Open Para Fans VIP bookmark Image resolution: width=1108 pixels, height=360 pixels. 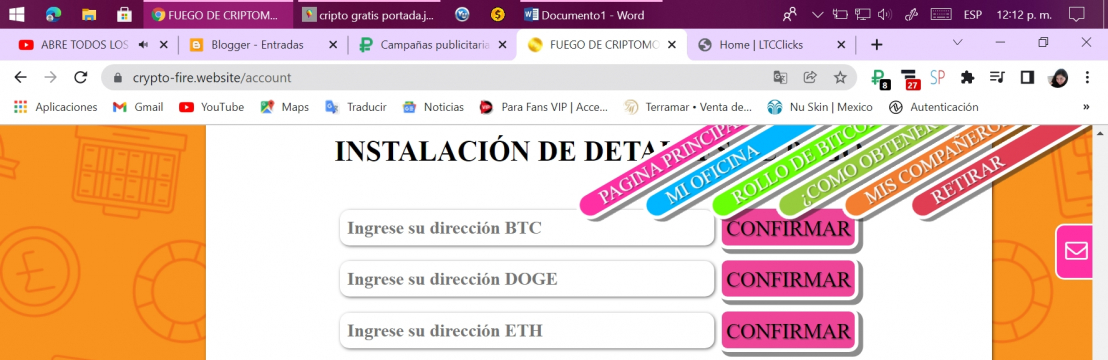(x=543, y=107)
